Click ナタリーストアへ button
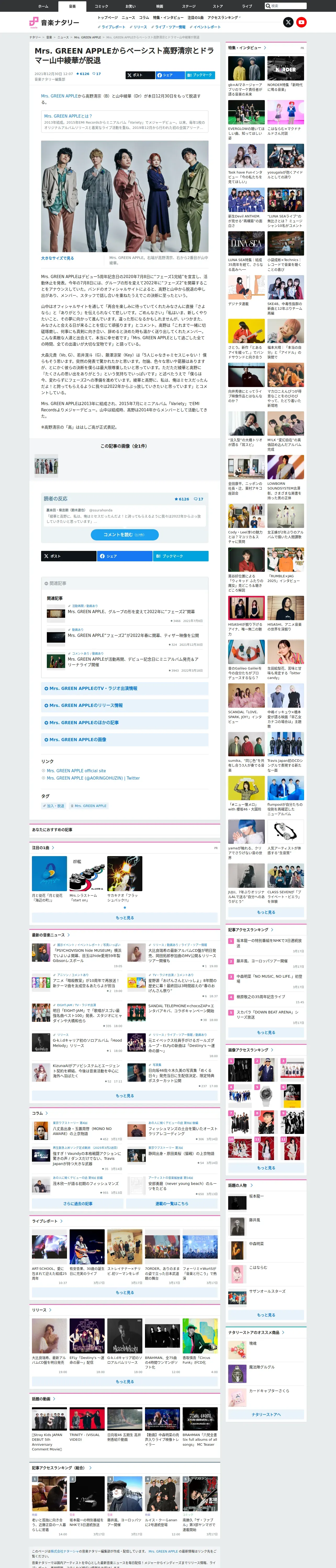This screenshot has width=336, height=1568. coord(266,1415)
